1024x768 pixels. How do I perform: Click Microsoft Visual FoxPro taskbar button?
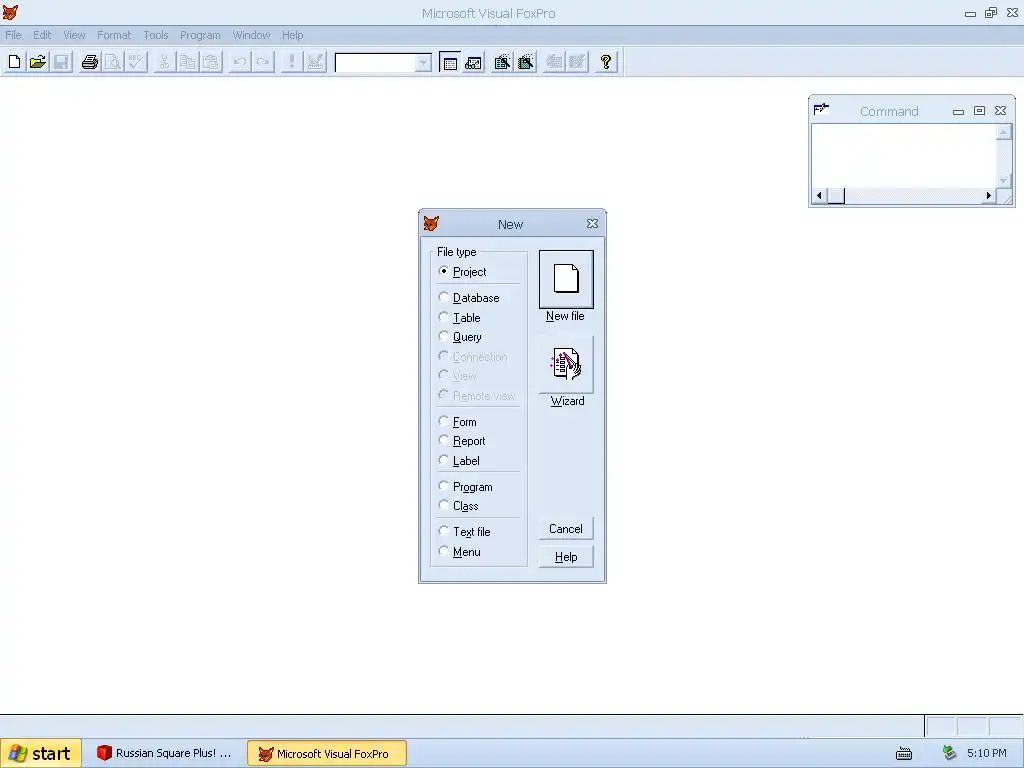point(327,754)
